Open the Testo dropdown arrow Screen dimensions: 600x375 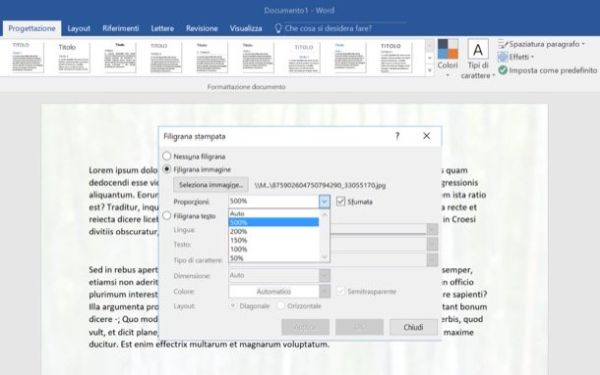pos(432,244)
